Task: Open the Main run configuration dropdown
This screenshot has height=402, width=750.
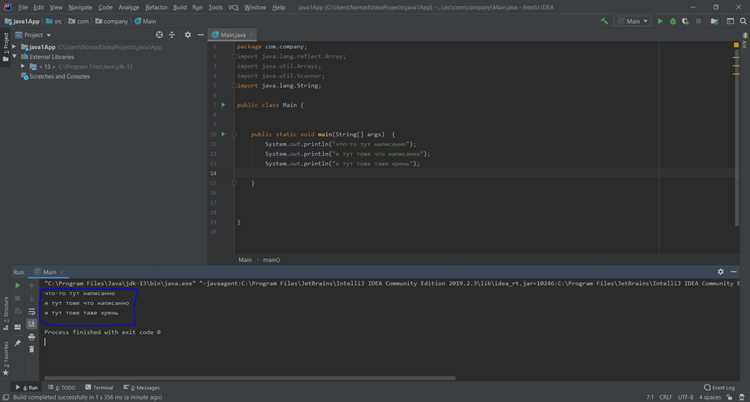Action: (x=633, y=21)
